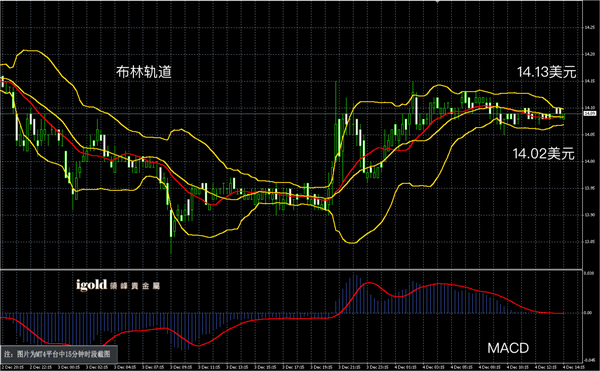Click the 3 Dec 21:15 time label
The image size is (600, 371).
coord(349,368)
